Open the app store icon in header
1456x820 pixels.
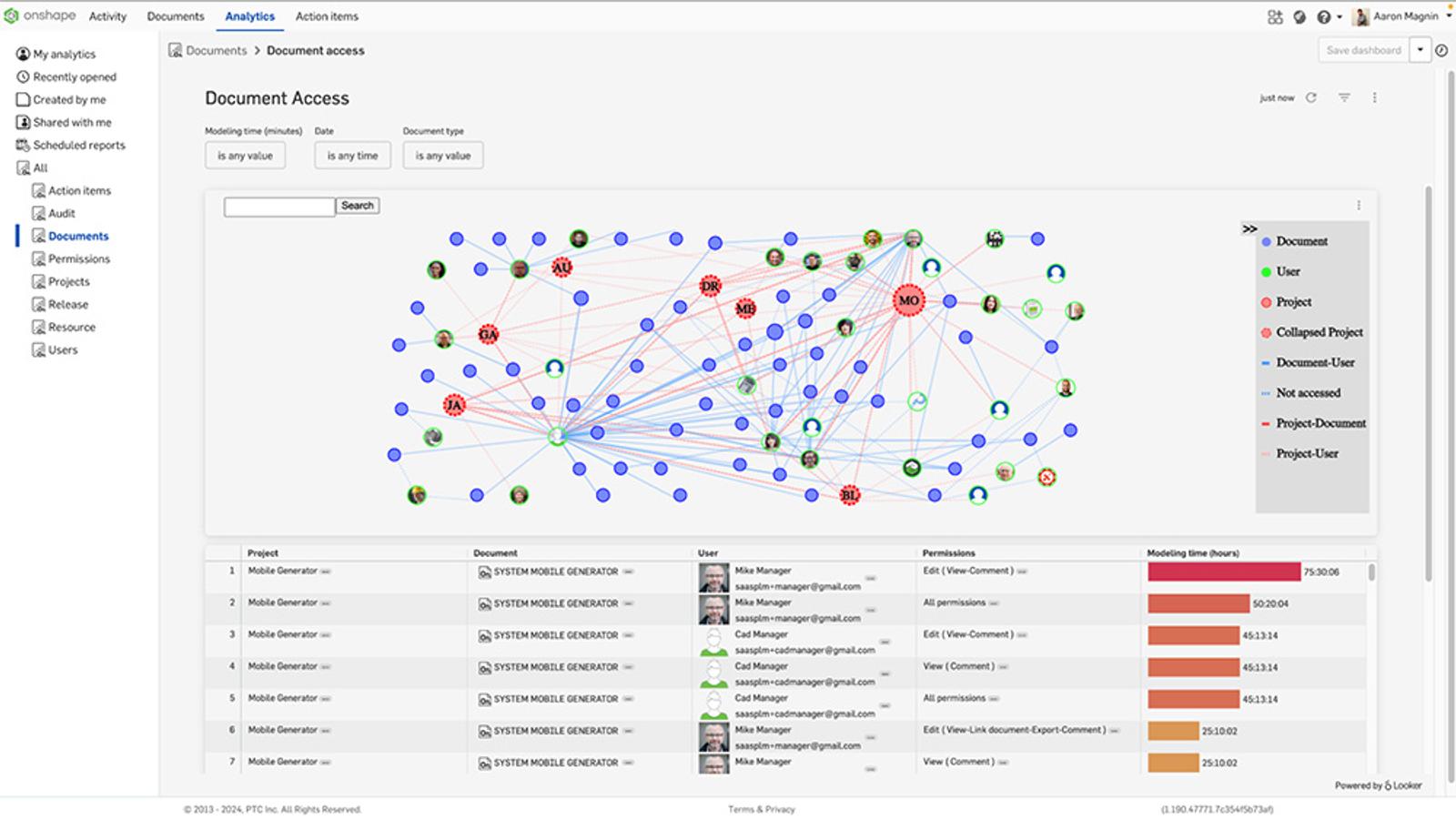click(1275, 16)
